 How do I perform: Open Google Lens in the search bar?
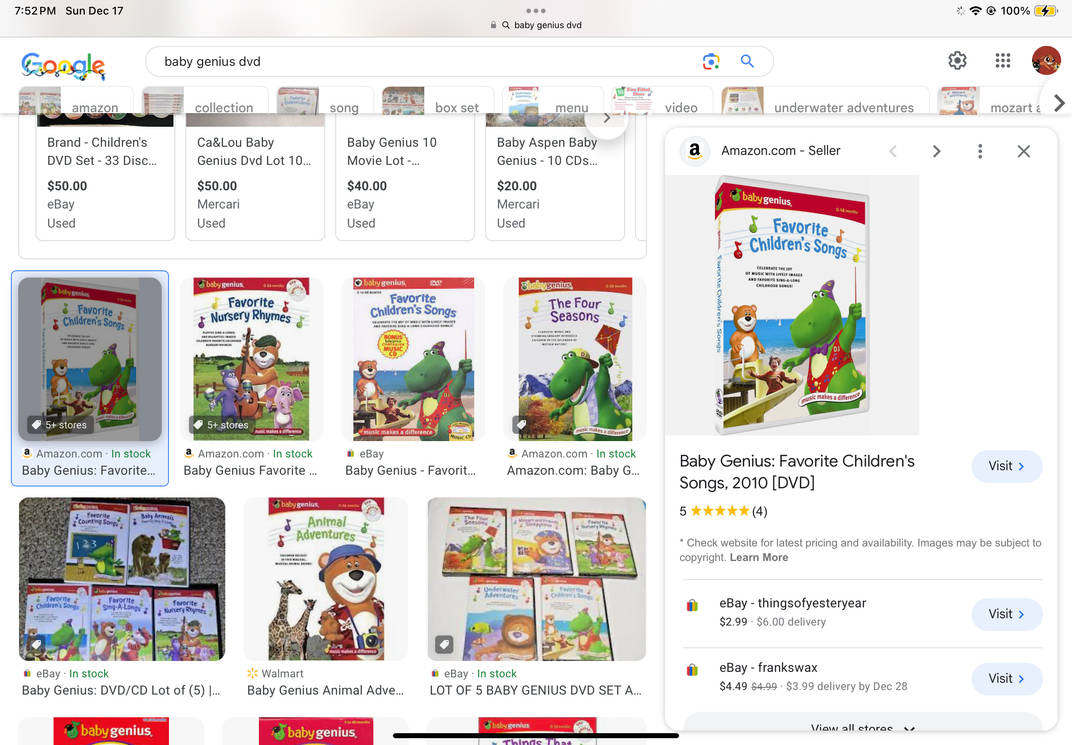tap(711, 61)
